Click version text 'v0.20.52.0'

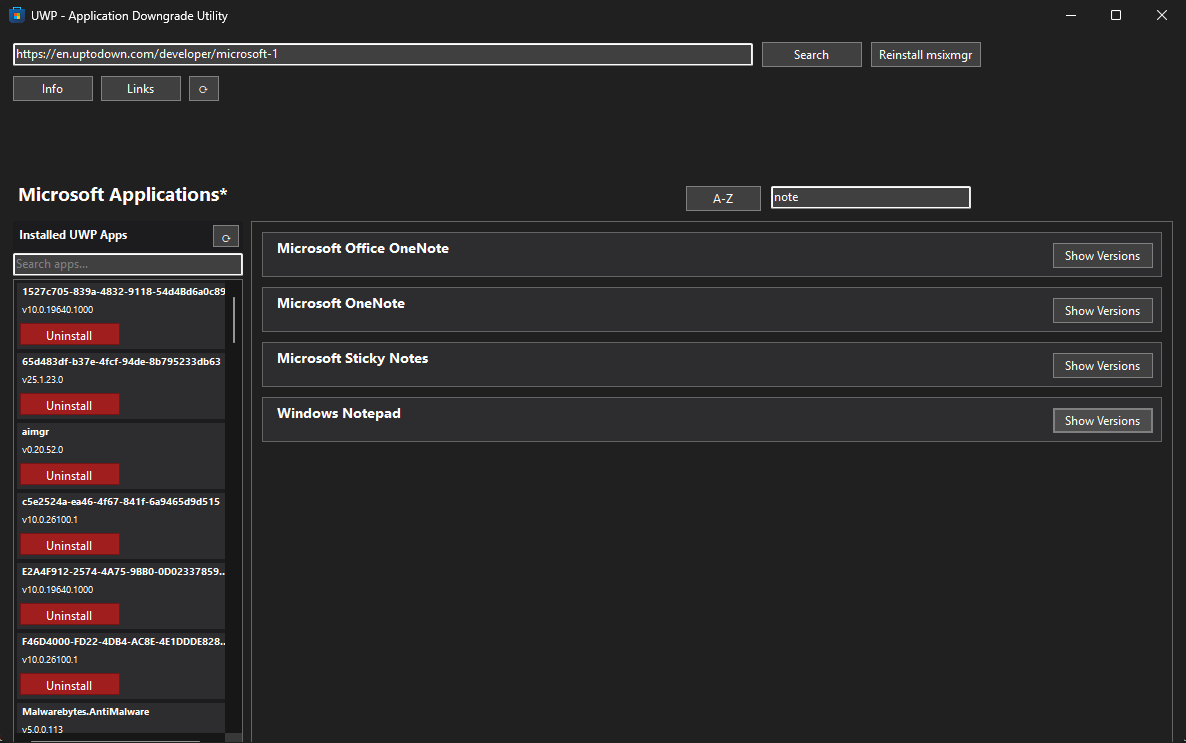42,449
